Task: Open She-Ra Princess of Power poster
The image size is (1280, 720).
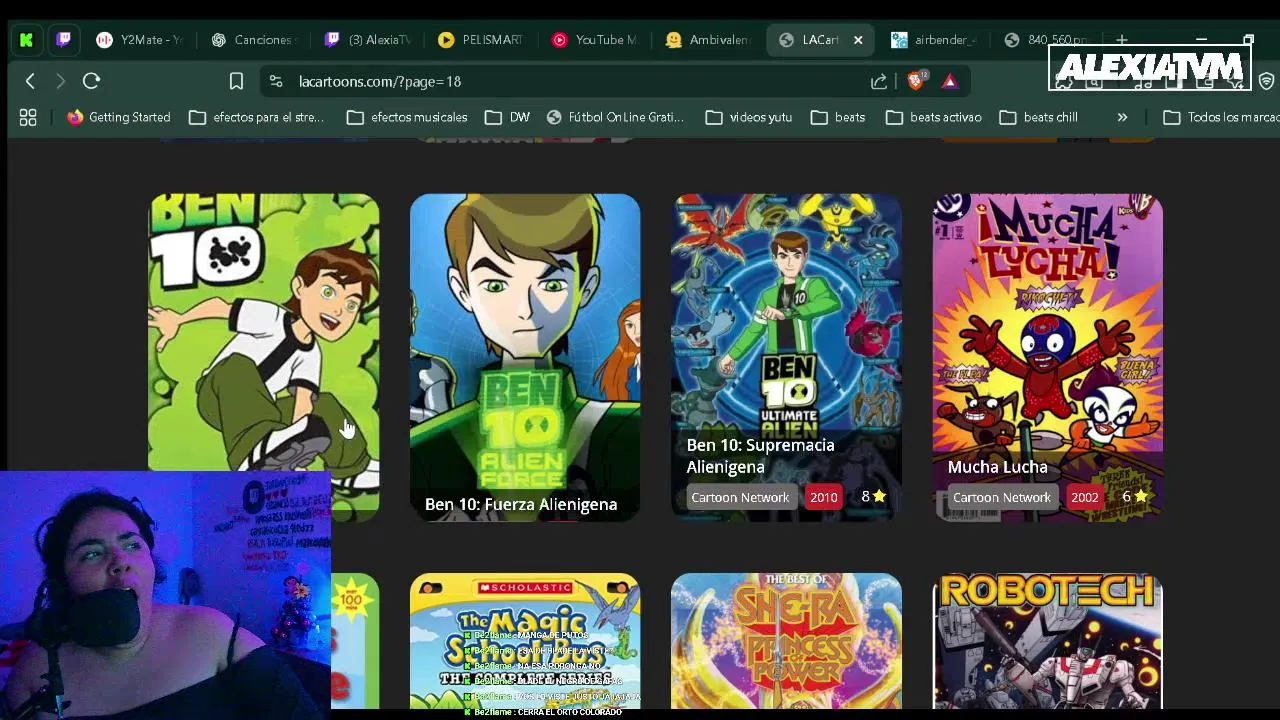Action: [786, 641]
